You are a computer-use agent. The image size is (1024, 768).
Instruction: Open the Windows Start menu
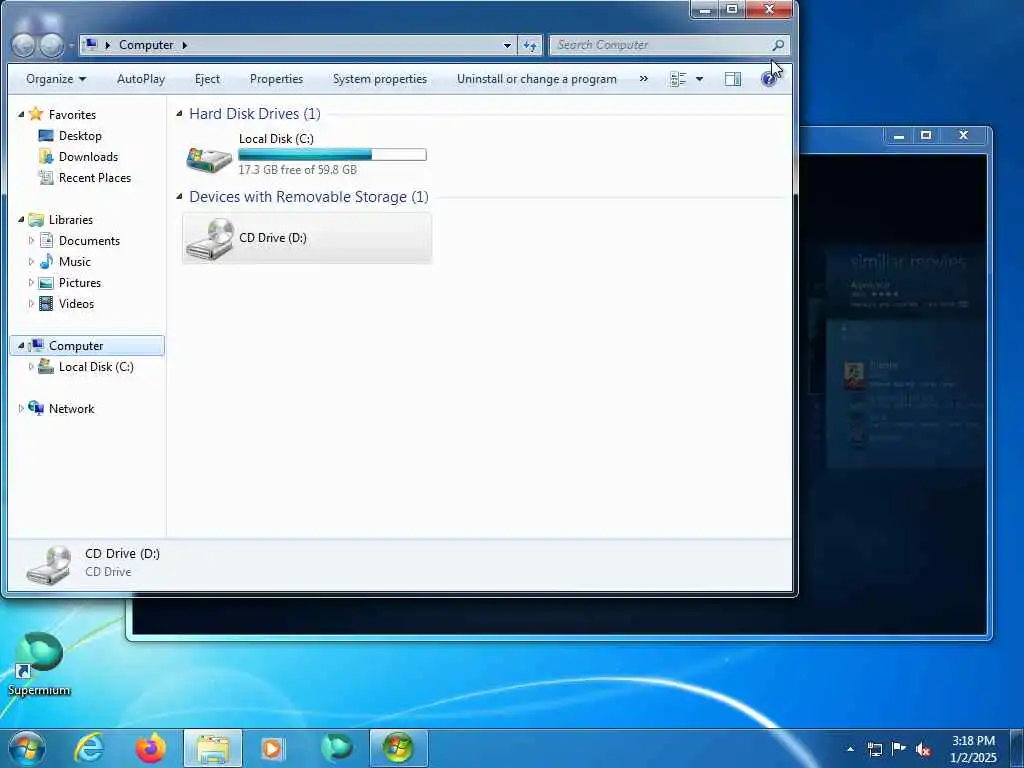coord(27,748)
